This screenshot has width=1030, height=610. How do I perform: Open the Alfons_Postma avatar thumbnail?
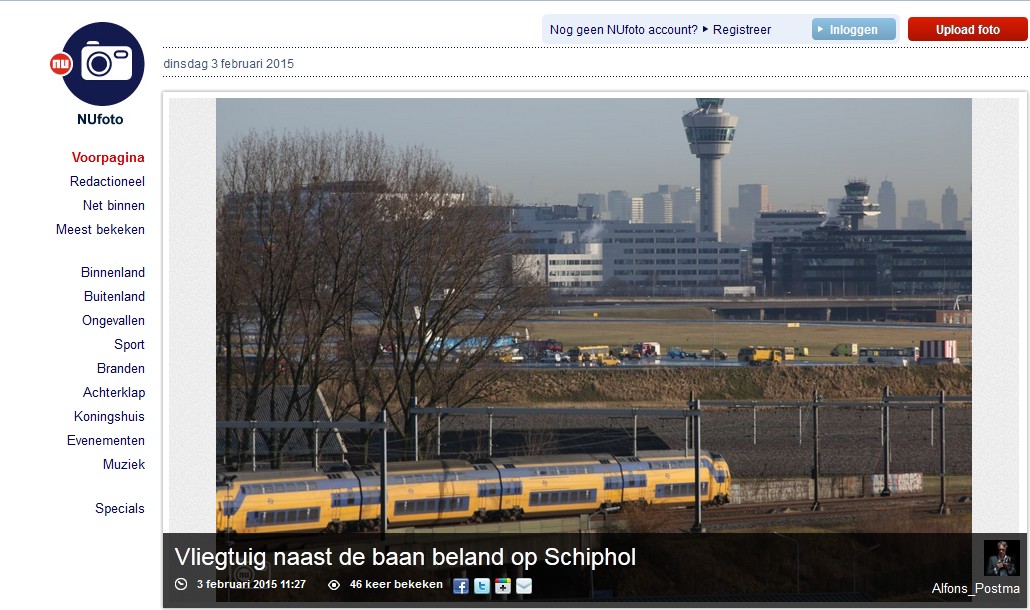point(1002,558)
